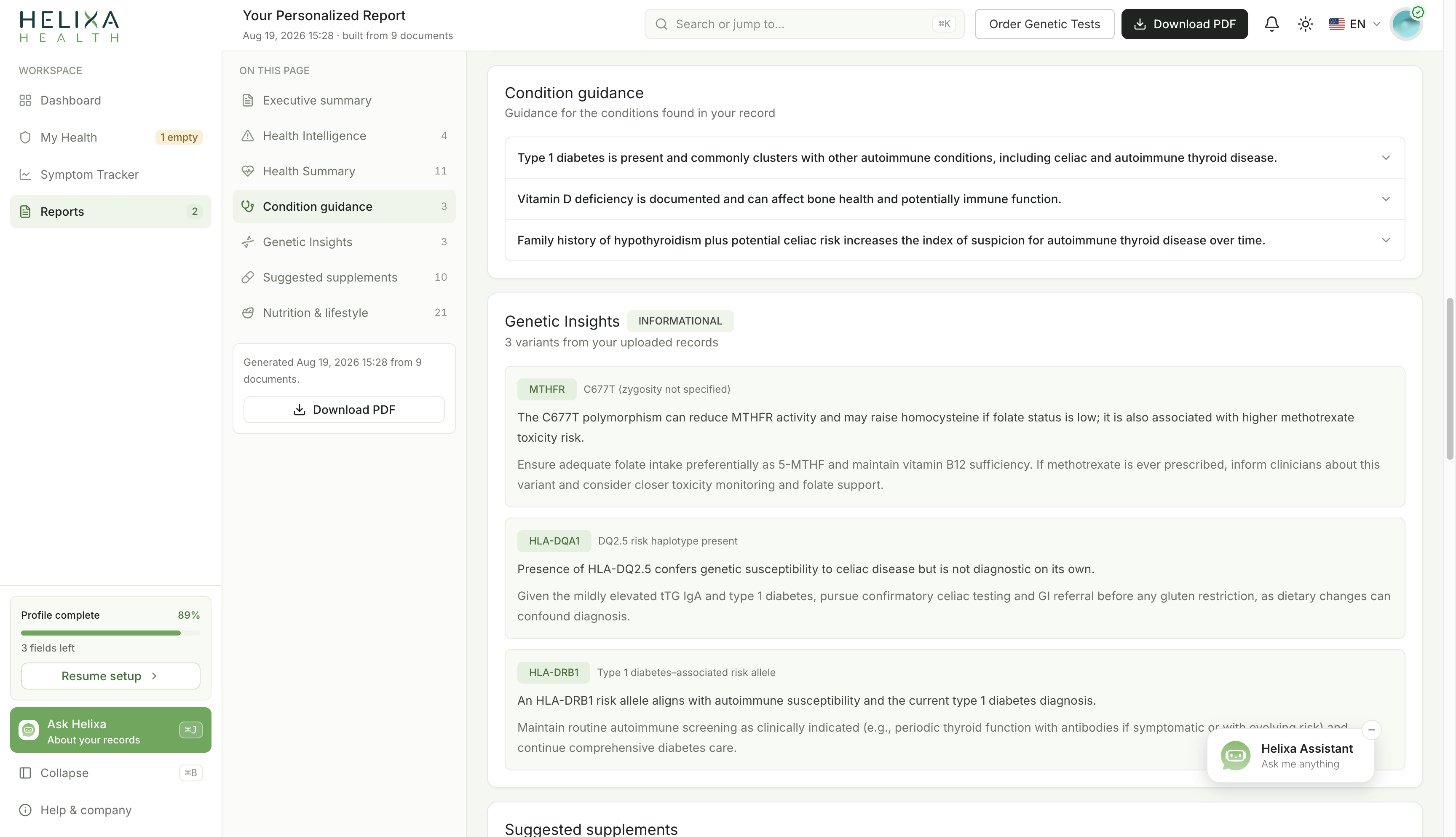Open Reports in sidebar

click(110, 212)
